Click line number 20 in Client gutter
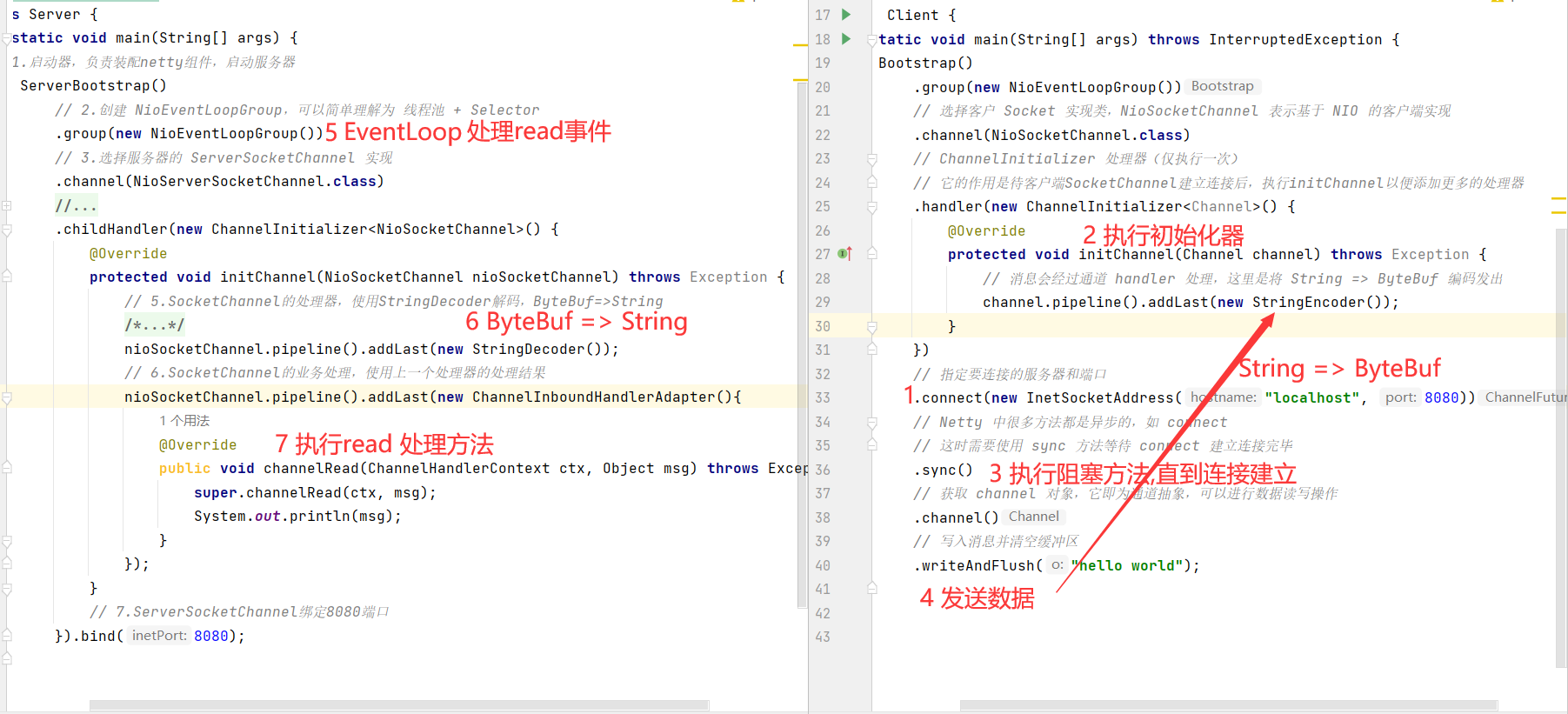This screenshot has height=714, width=1568. point(823,87)
